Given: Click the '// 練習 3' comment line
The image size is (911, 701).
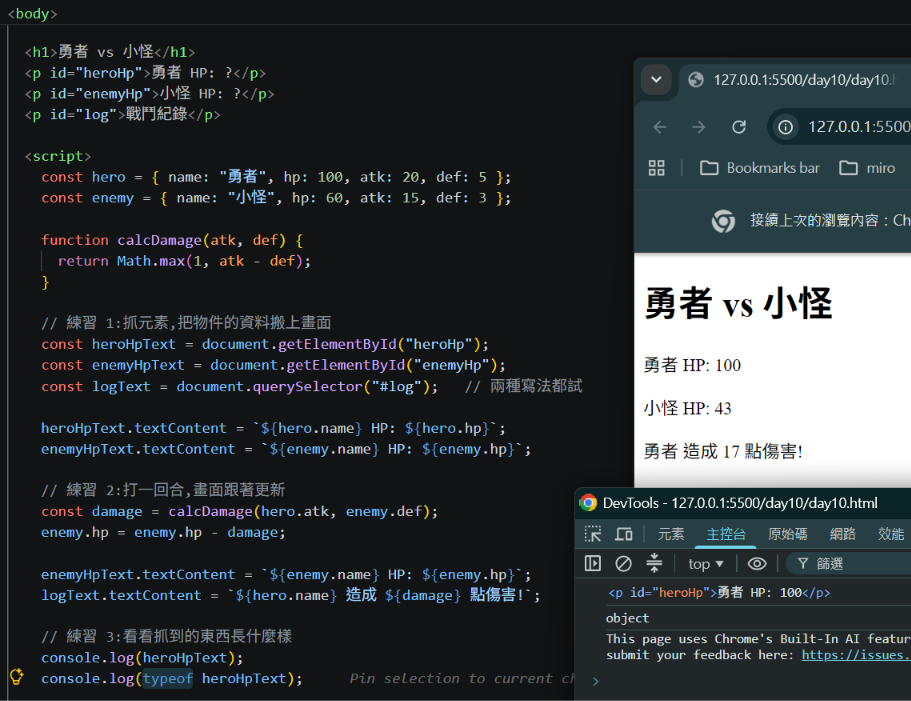Looking at the screenshot, I should 167,637.
